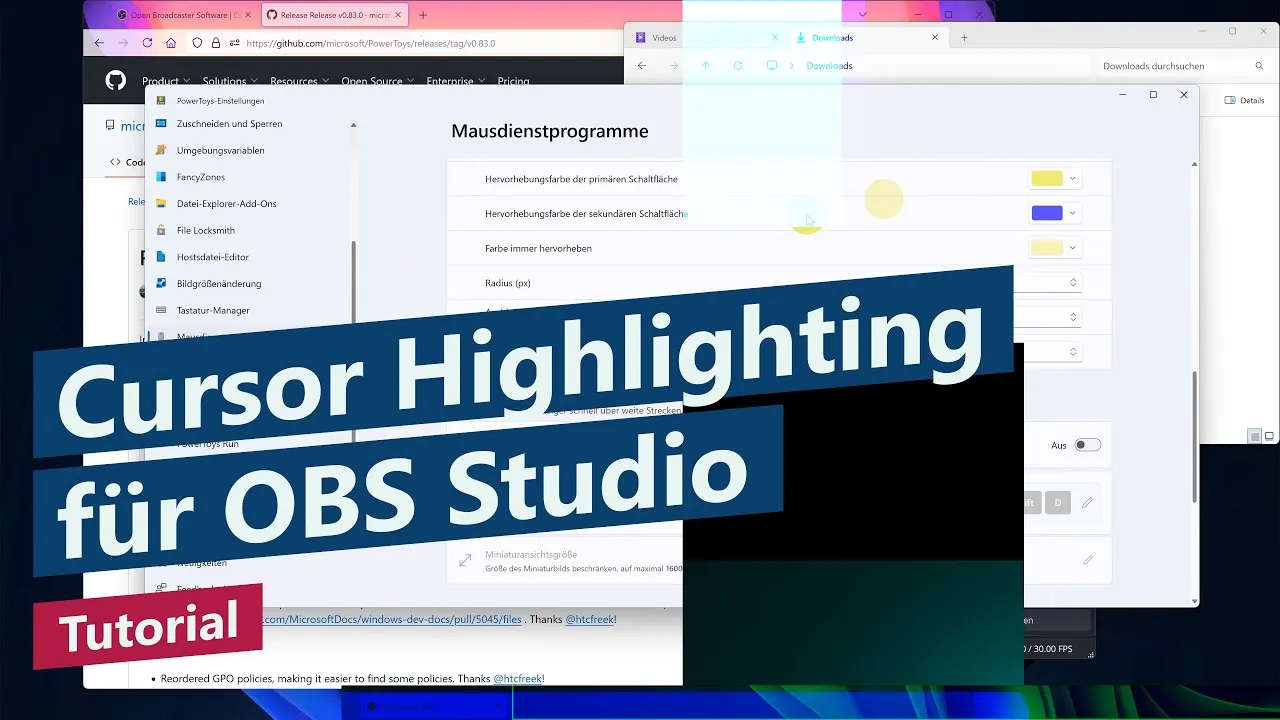Click pale yellow always-highlight color swatch
Viewport: 1280px width, 720px height.
pyautogui.click(x=1047, y=248)
